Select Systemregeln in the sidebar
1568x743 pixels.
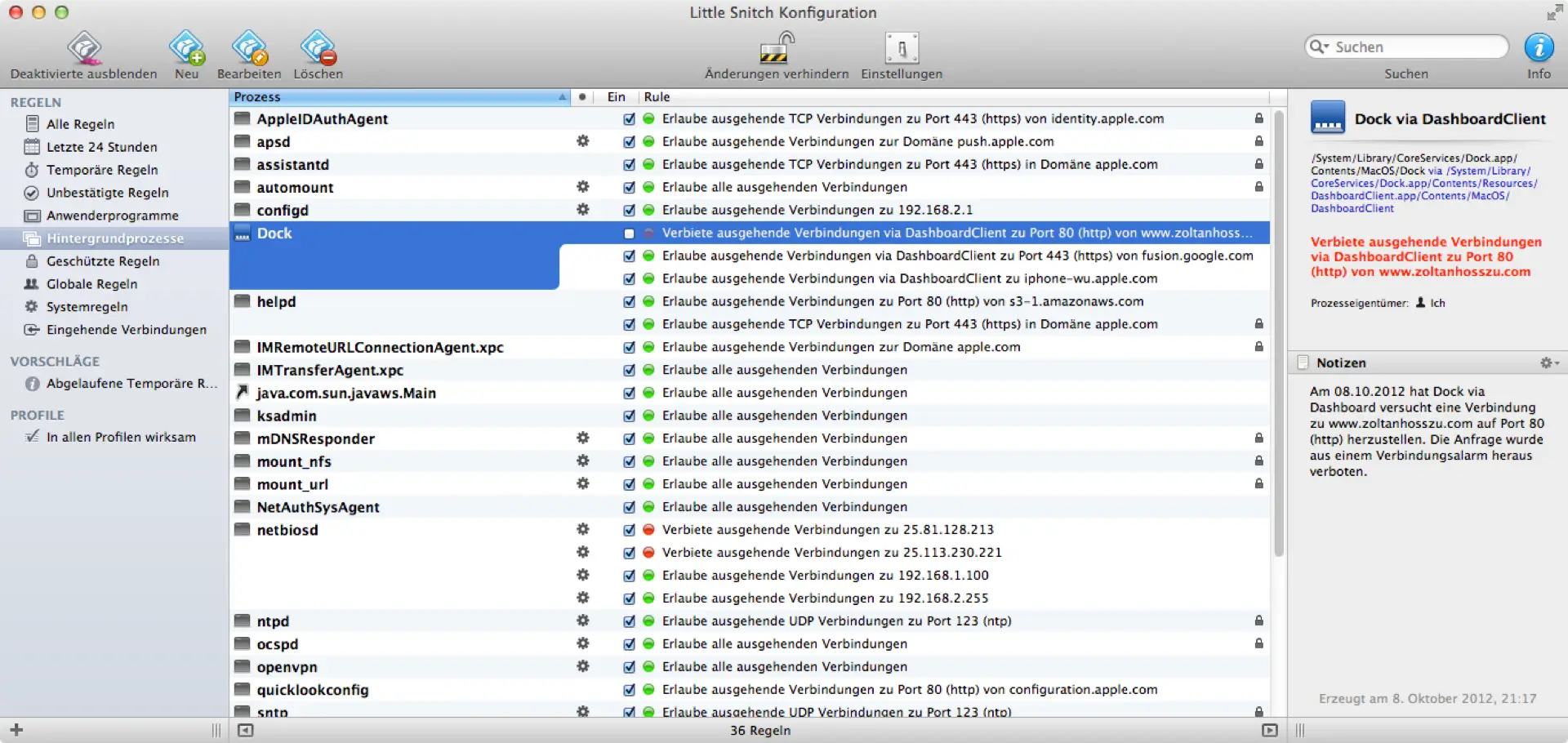point(87,307)
